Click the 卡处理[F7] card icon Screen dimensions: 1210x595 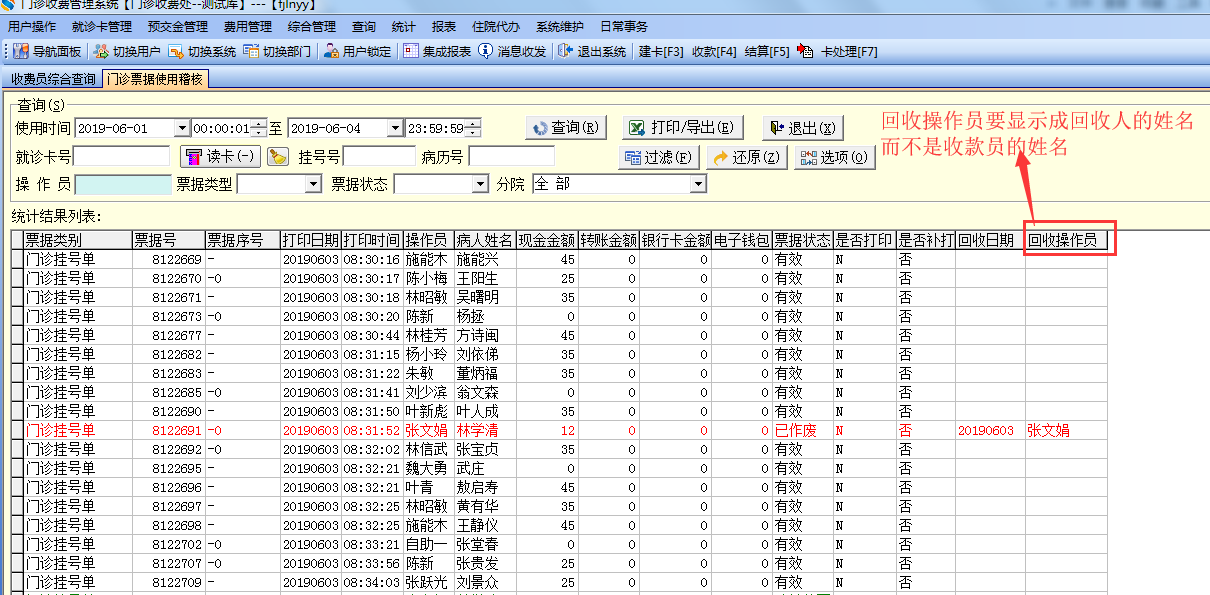[806, 51]
